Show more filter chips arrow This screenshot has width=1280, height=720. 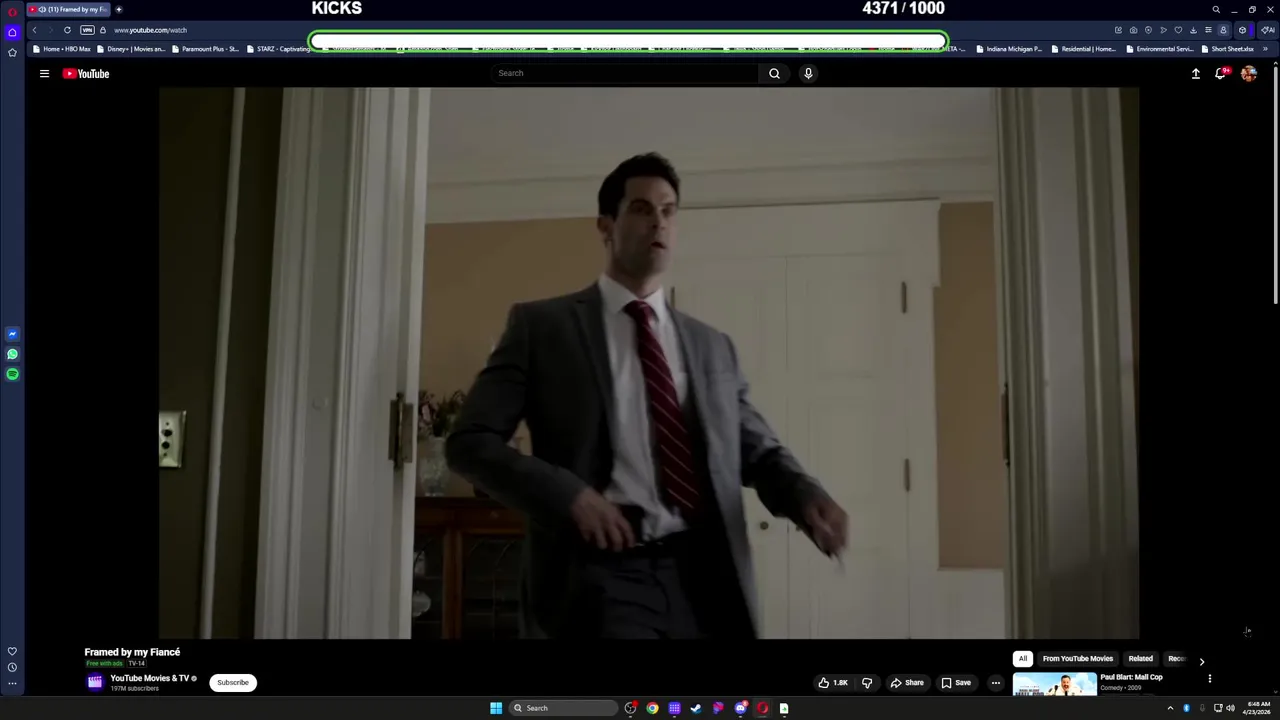pos(1201,661)
